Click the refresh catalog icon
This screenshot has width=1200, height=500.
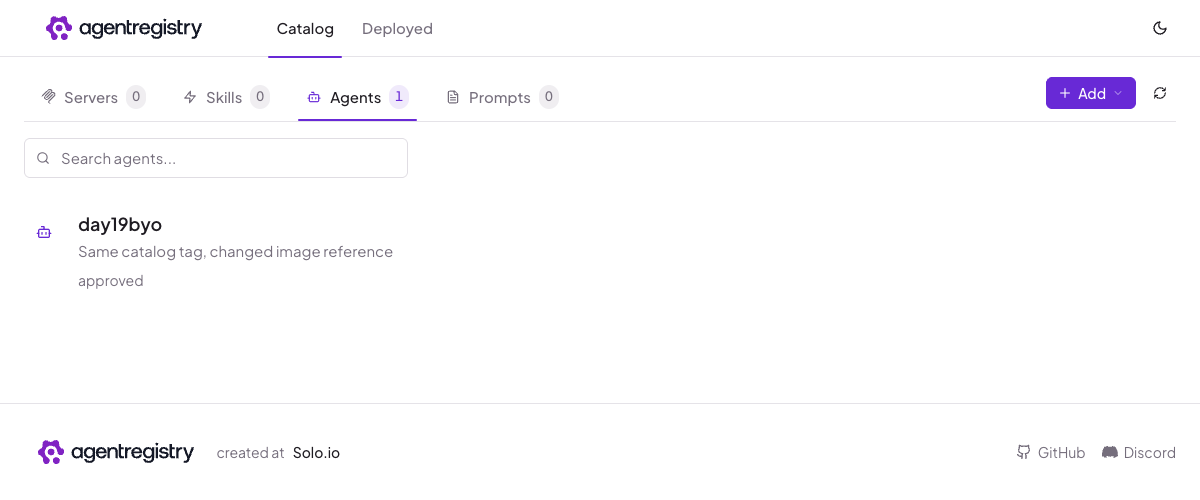click(1160, 93)
